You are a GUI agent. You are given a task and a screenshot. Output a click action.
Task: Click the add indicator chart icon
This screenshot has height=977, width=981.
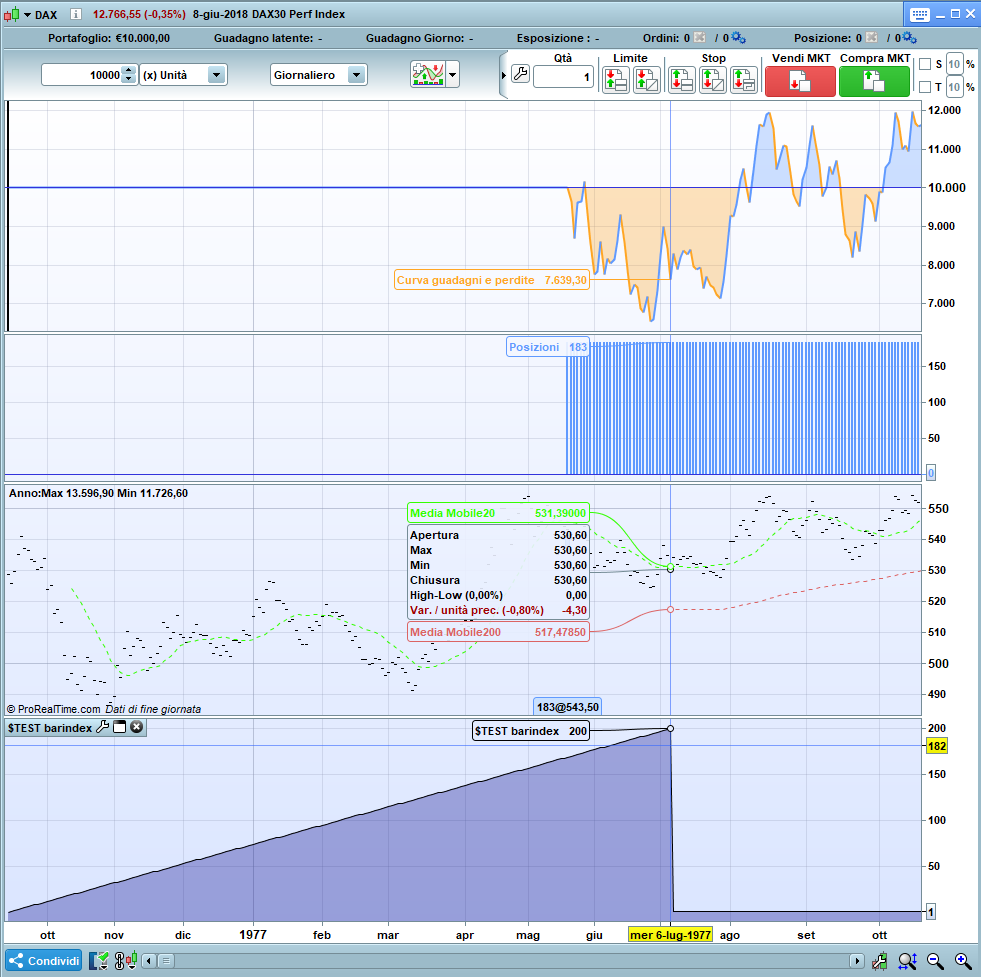[427, 74]
